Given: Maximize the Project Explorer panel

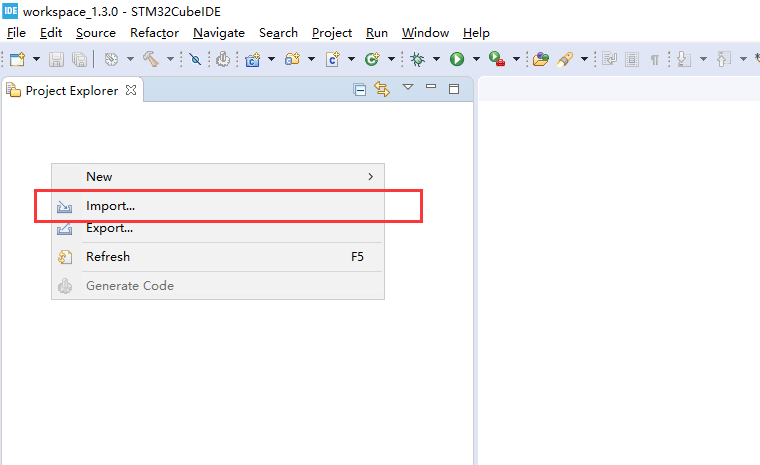Looking at the screenshot, I should click(454, 89).
